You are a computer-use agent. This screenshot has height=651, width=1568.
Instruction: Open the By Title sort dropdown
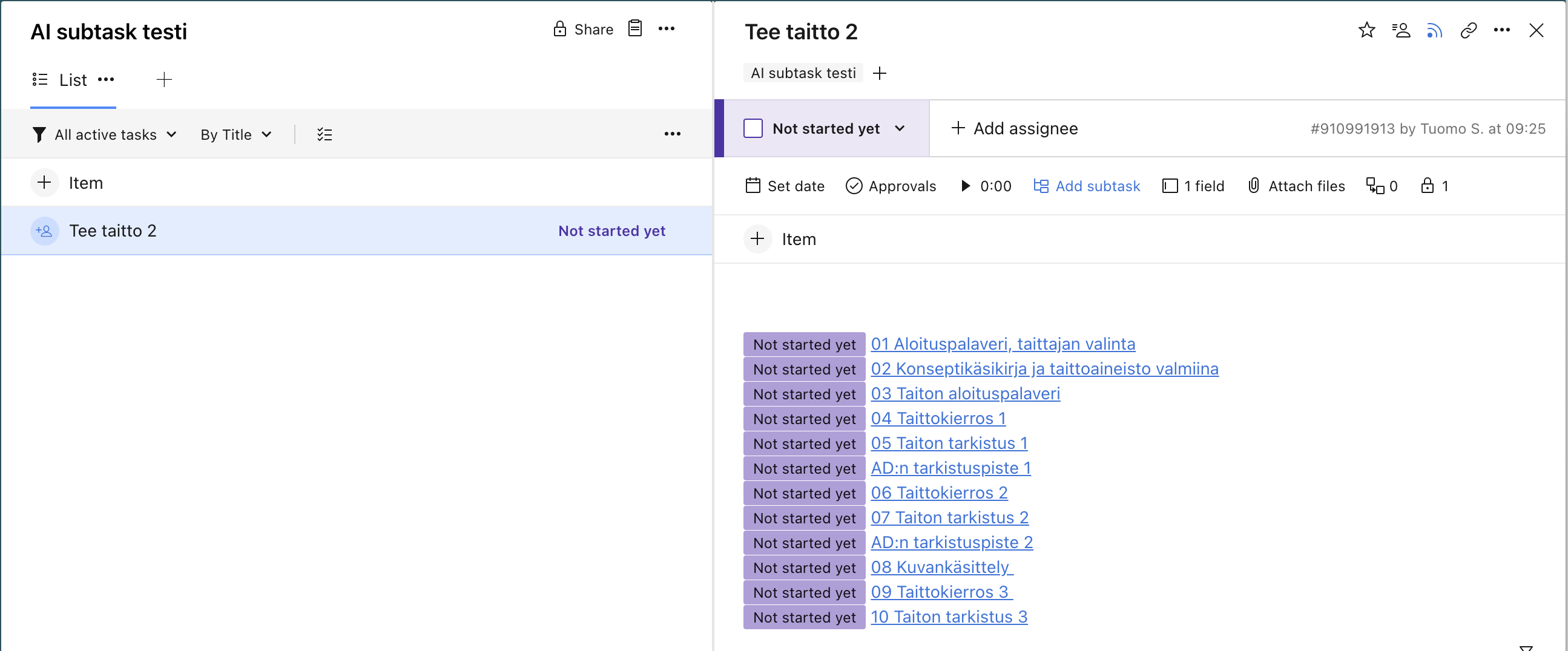(236, 134)
